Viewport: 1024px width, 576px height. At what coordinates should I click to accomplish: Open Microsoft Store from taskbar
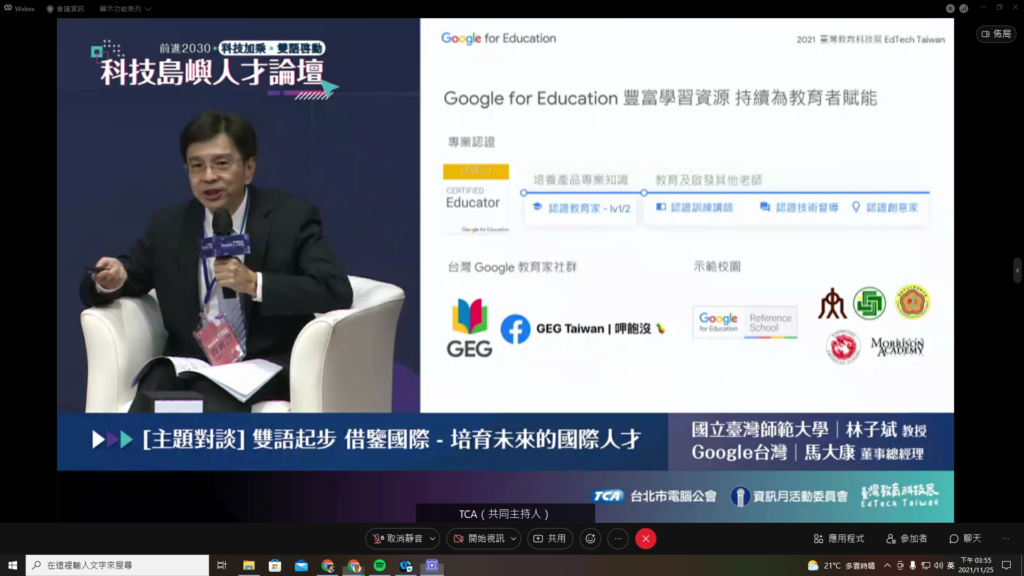click(x=275, y=566)
